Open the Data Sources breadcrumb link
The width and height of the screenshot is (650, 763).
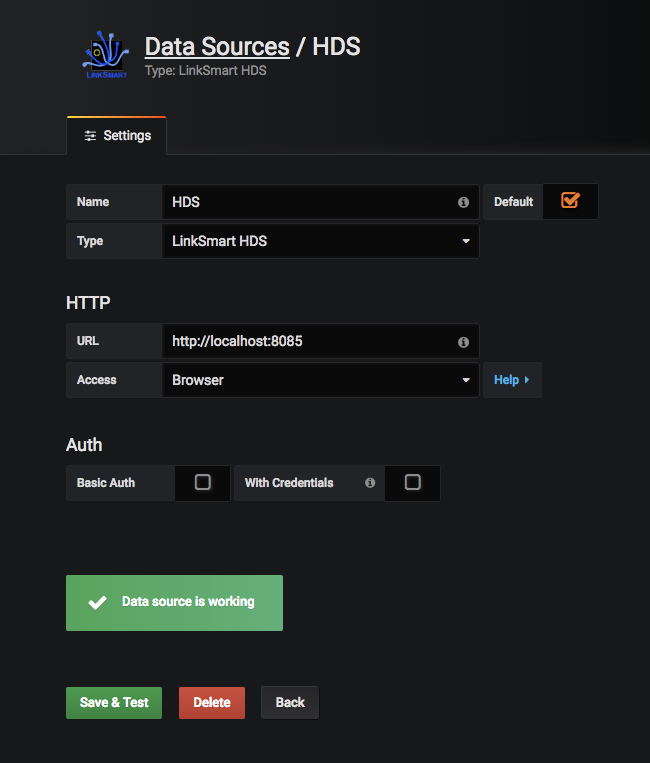point(217,47)
